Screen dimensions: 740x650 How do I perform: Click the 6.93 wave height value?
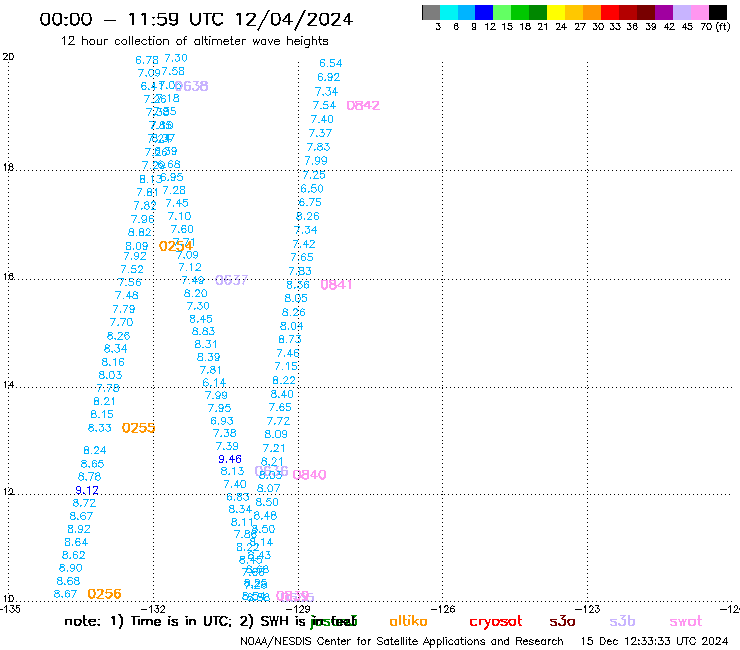click(x=222, y=421)
